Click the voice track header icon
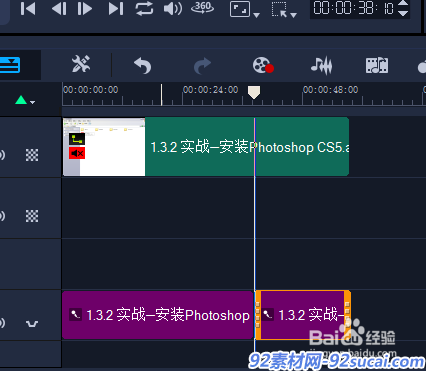 click(x=32, y=323)
